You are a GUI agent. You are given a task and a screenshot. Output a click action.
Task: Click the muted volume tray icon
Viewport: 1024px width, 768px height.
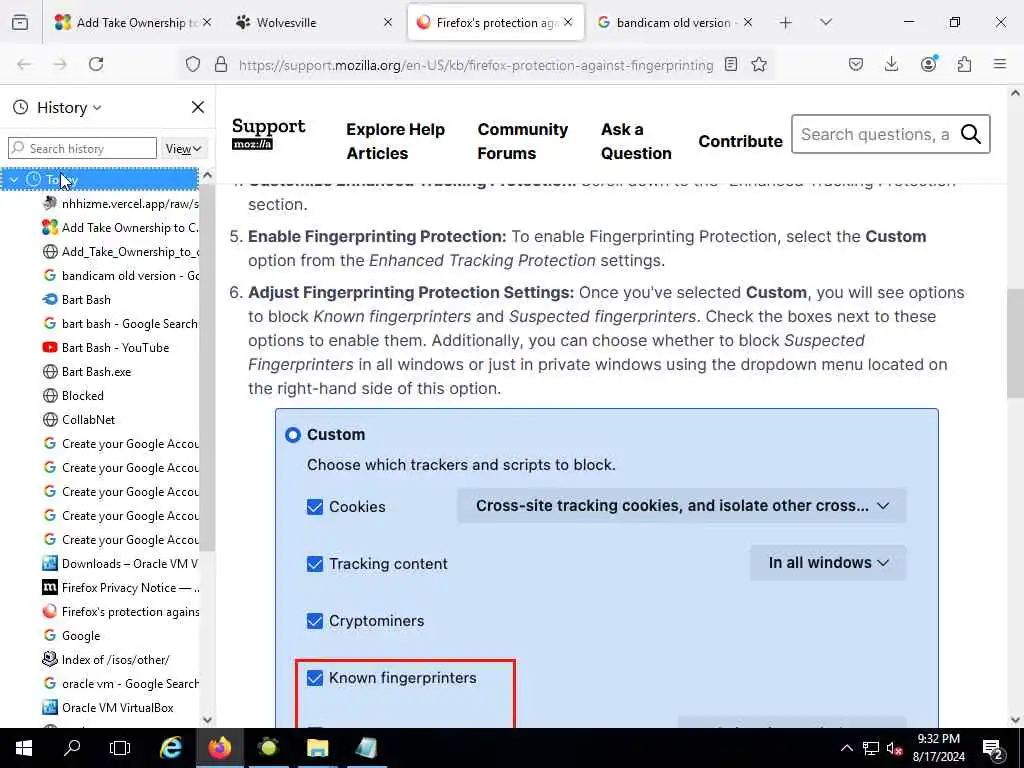(894, 749)
